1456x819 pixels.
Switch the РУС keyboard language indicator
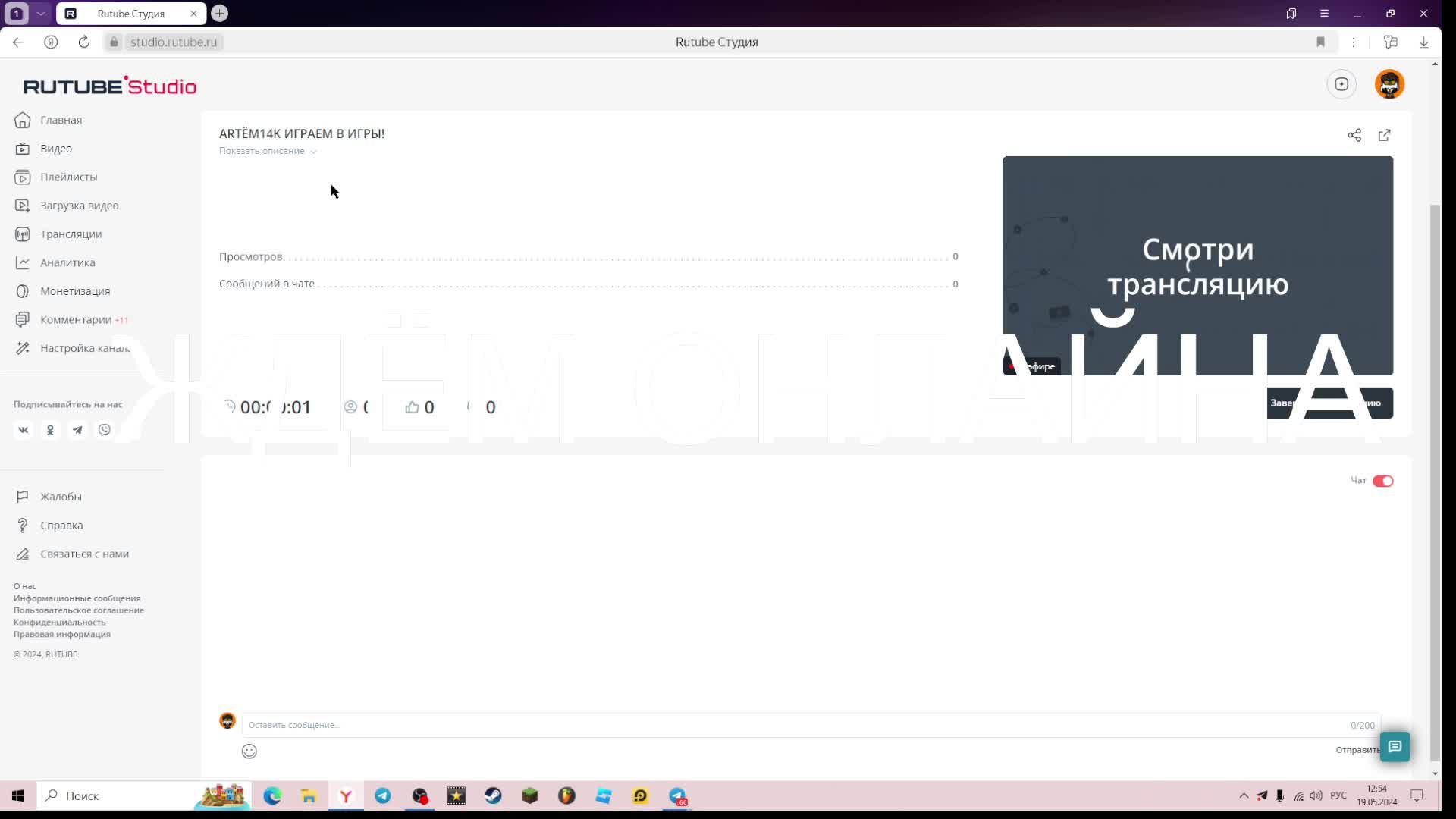(1338, 795)
